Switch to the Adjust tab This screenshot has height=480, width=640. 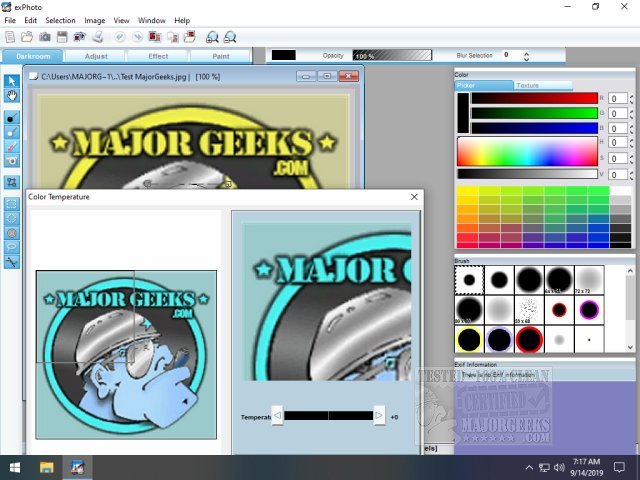pos(96,56)
